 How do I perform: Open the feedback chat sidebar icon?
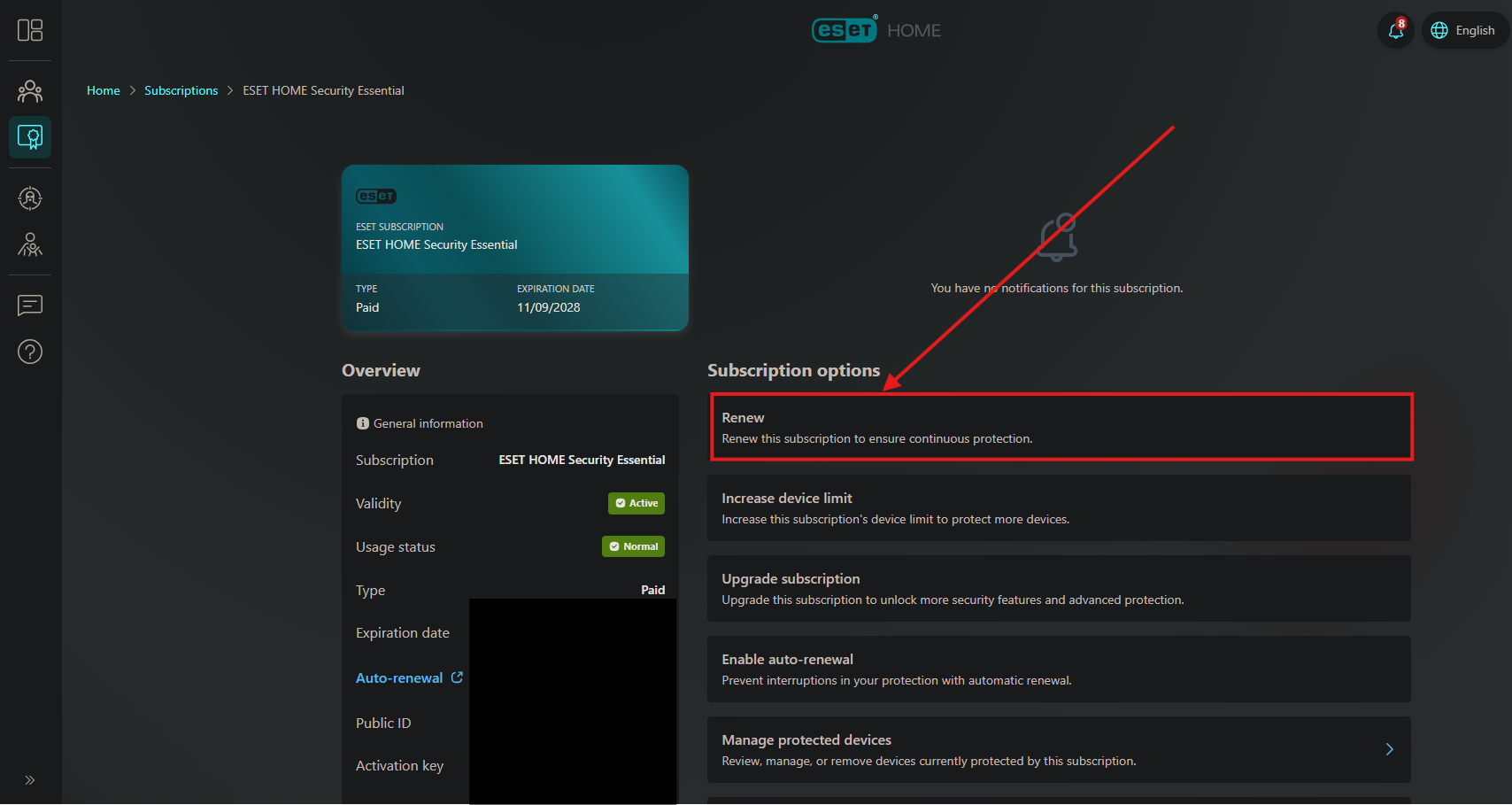tap(30, 306)
